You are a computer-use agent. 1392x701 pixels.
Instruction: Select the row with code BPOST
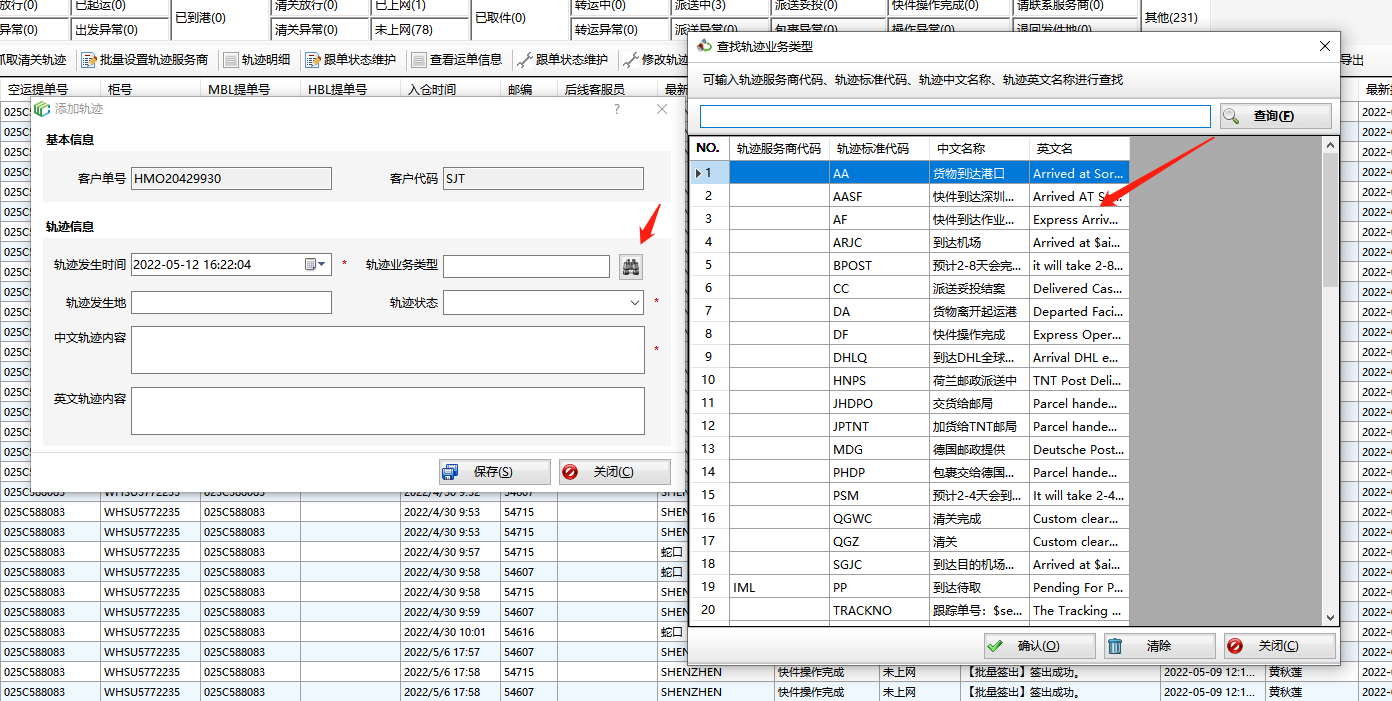(910, 265)
